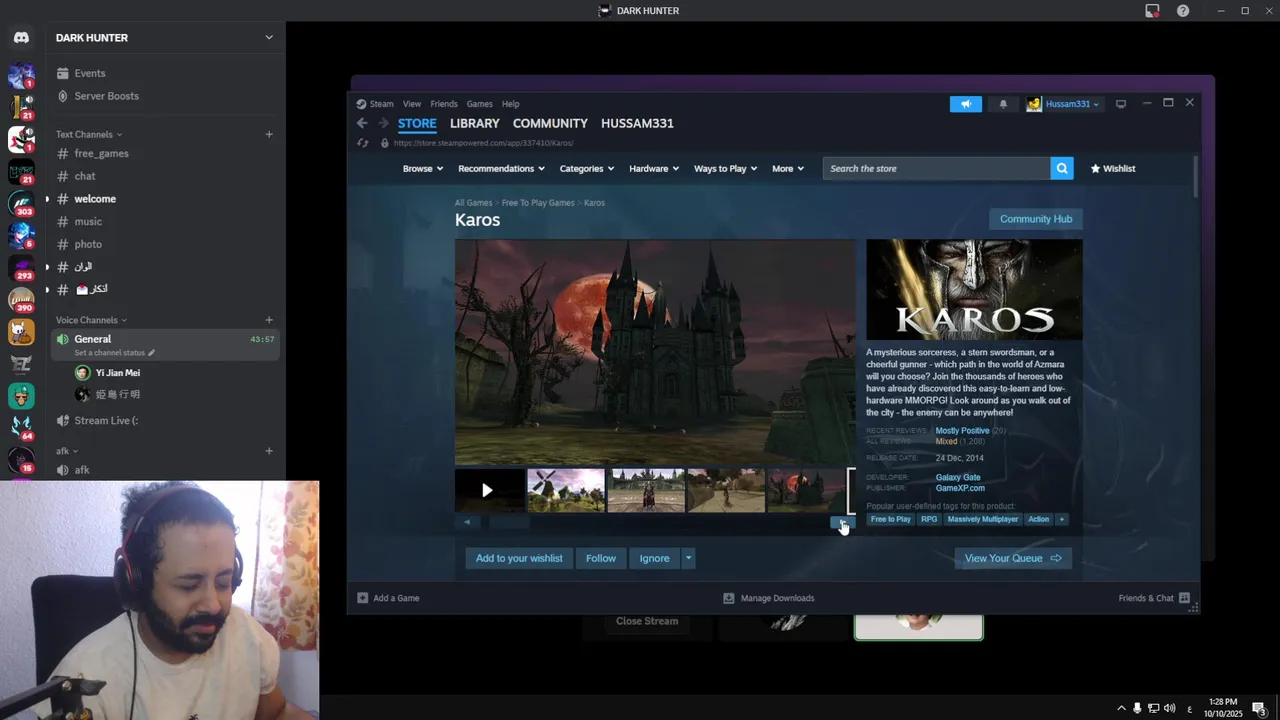Show hidden system tray icons chevron
Viewport: 1280px width, 720px height.
coord(1121,708)
